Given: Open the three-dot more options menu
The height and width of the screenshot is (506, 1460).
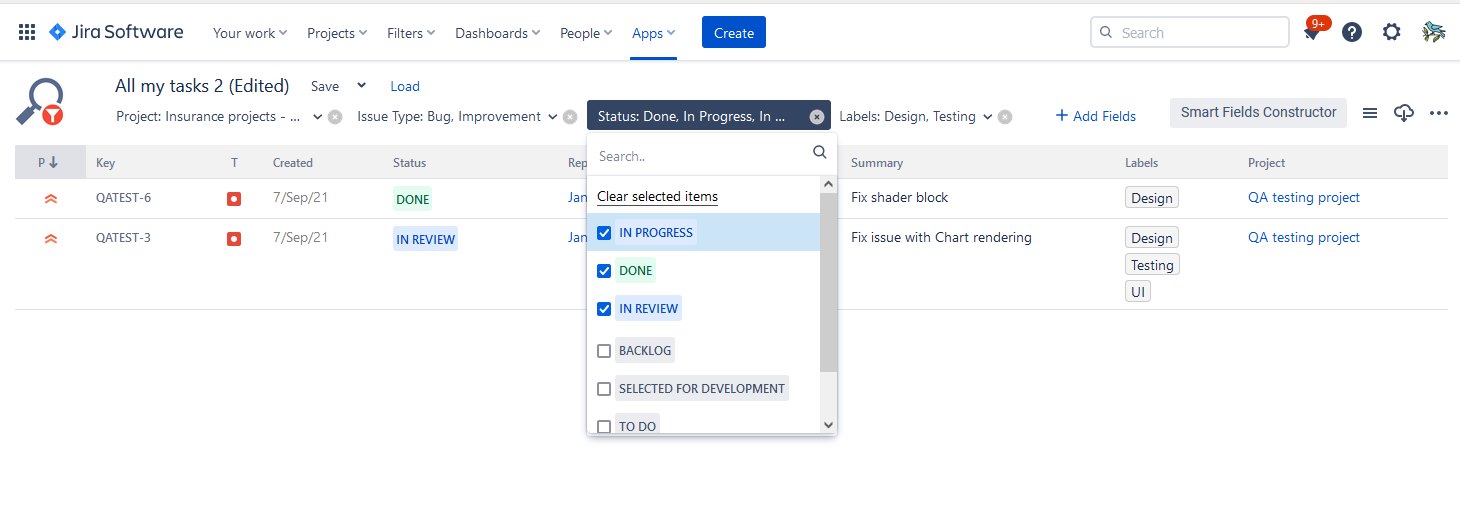Looking at the screenshot, I should coord(1439,113).
